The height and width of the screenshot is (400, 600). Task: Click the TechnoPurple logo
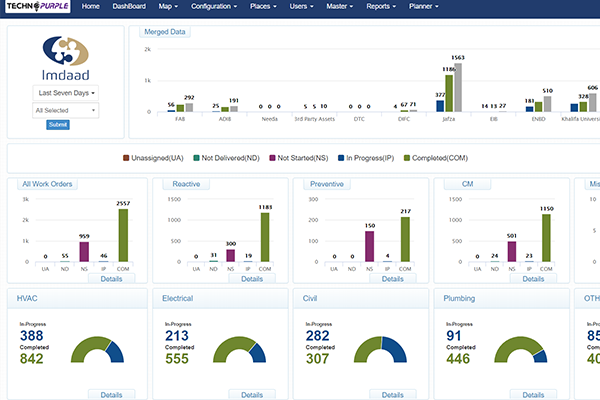point(38,6)
